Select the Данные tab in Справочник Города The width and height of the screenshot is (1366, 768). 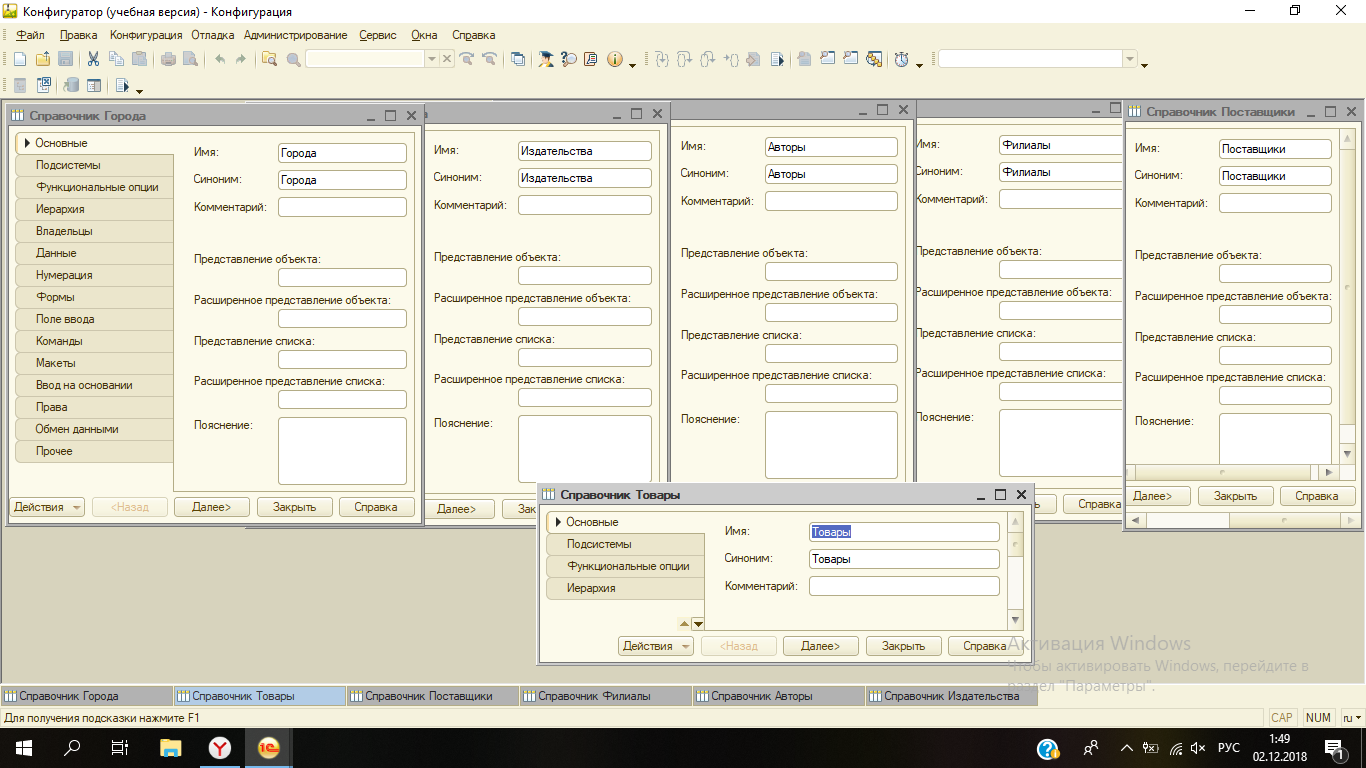(x=56, y=253)
